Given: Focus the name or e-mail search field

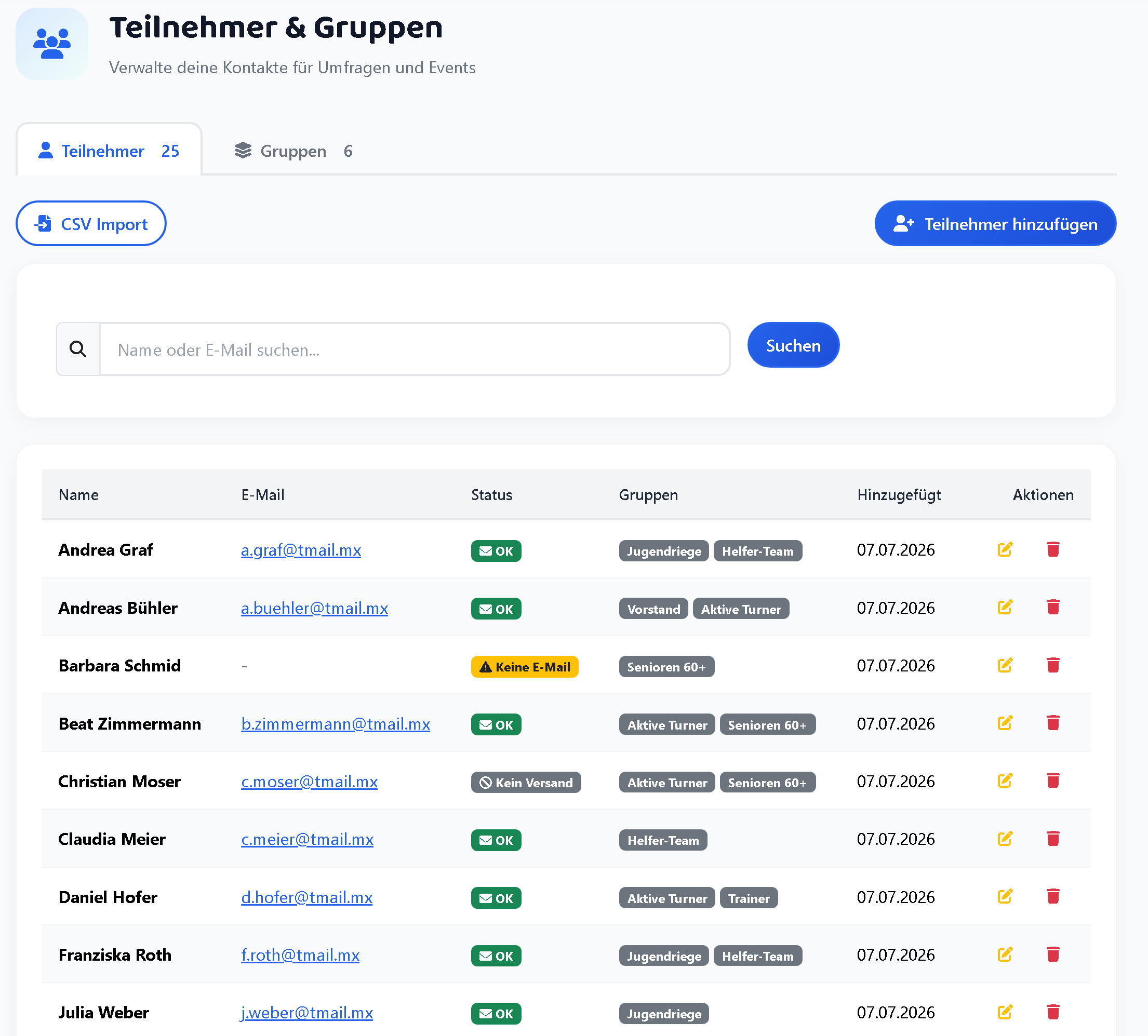Looking at the screenshot, I should [x=415, y=349].
